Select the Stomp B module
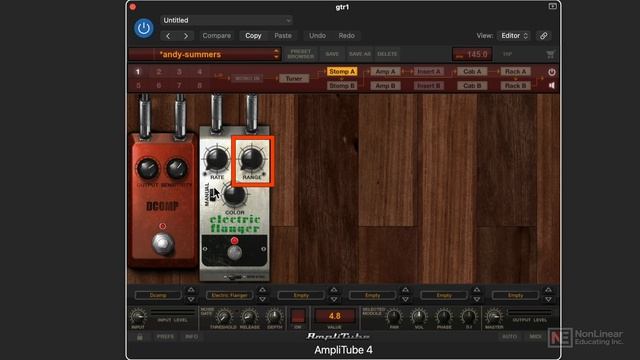640x360 pixels. click(x=342, y=86)
